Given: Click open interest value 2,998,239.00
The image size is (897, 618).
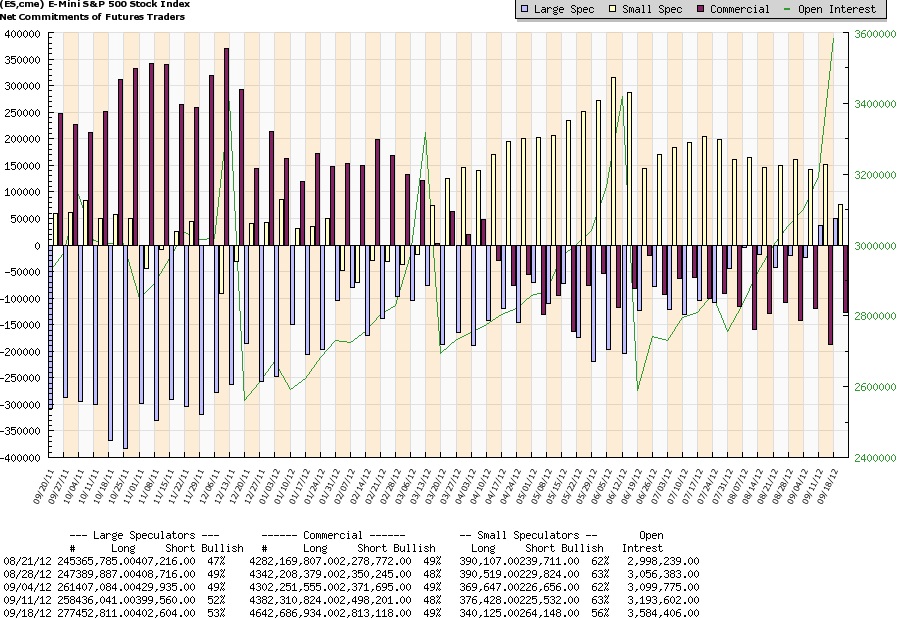Looking at the screenshot, I should [663, 561].
